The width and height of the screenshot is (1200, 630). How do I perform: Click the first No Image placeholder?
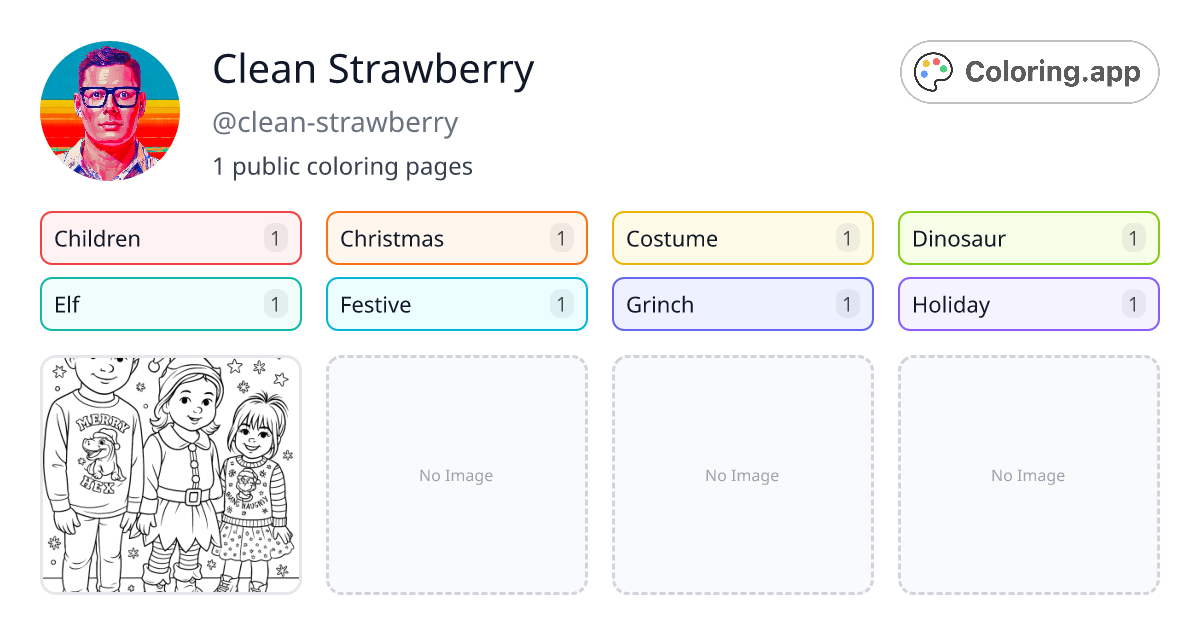click(456, 475)
